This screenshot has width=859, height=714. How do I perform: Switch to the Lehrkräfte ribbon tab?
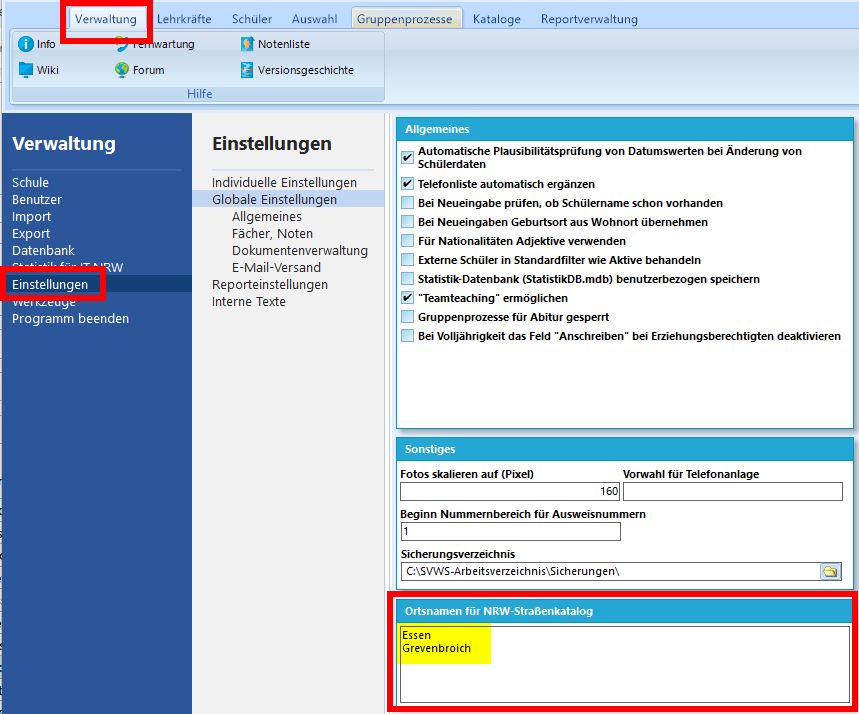pyautogui.click(x=184, y=19)
